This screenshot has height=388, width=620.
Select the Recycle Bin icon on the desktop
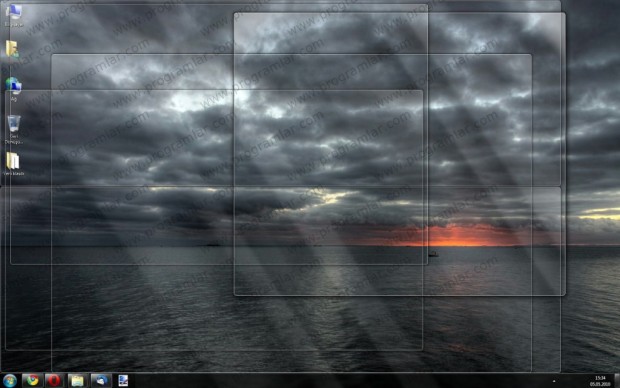point(14,129)
